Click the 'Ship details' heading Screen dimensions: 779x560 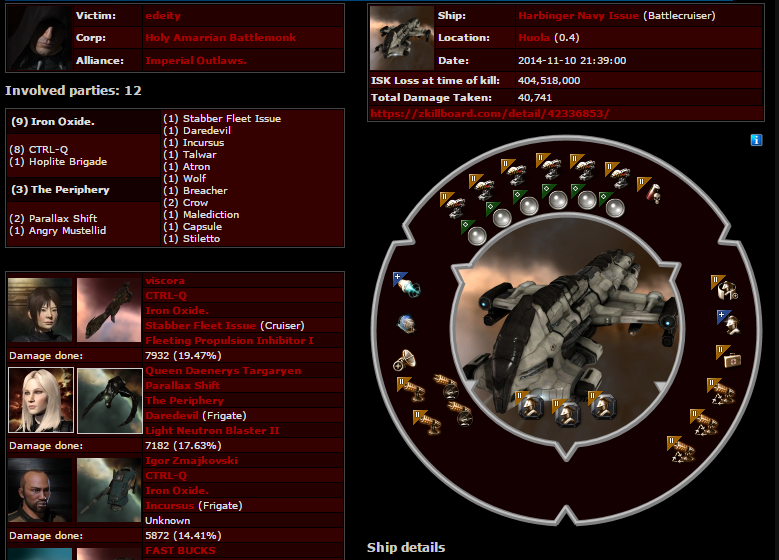[406, 548]
